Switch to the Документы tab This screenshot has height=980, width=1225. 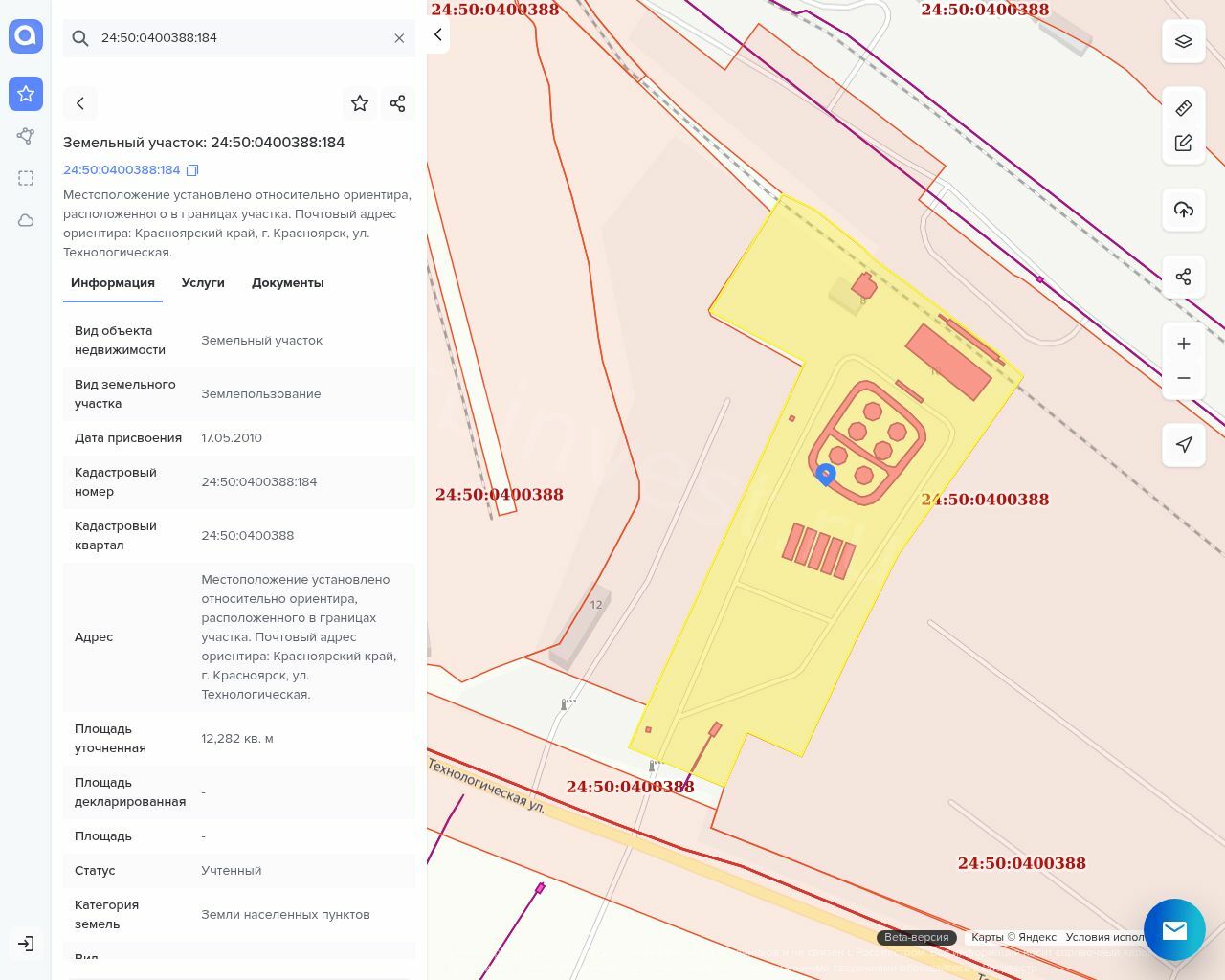click(287, 283)
